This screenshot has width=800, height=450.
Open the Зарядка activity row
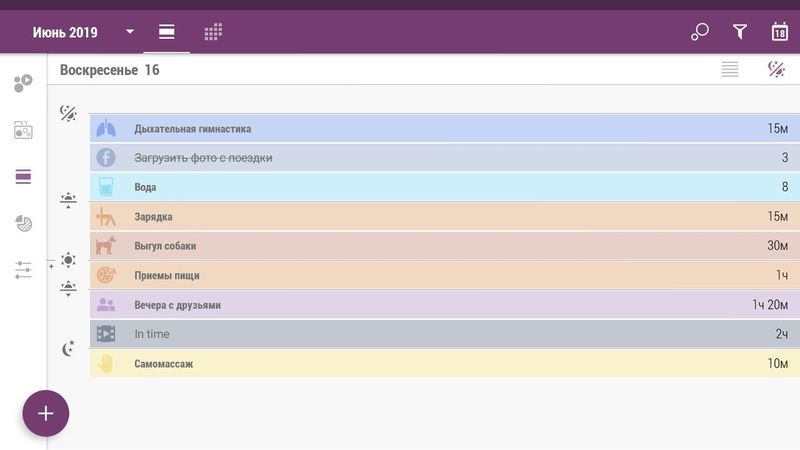[445, 216]
